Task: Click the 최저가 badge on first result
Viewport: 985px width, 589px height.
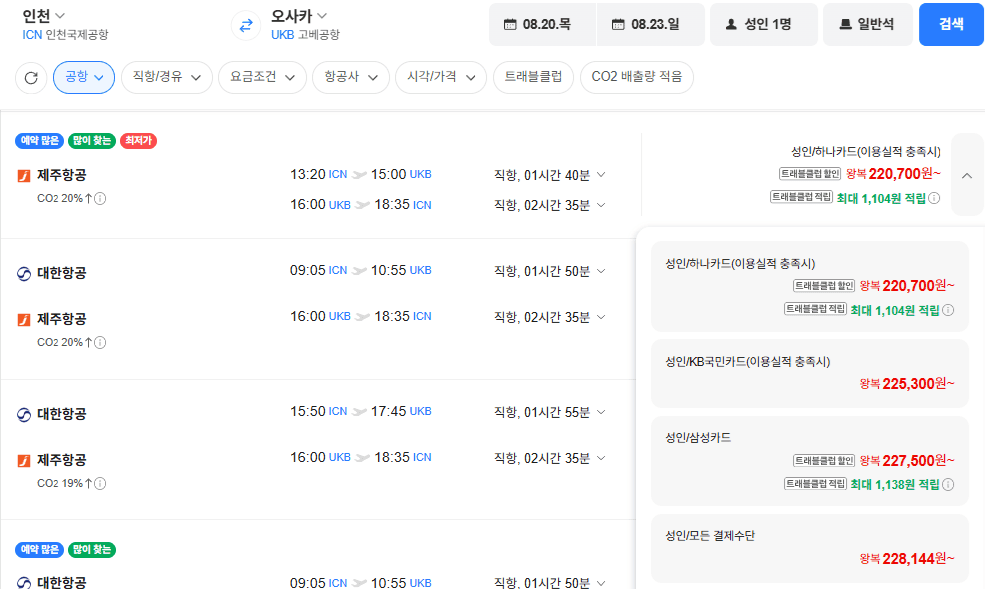Action: 138,141
